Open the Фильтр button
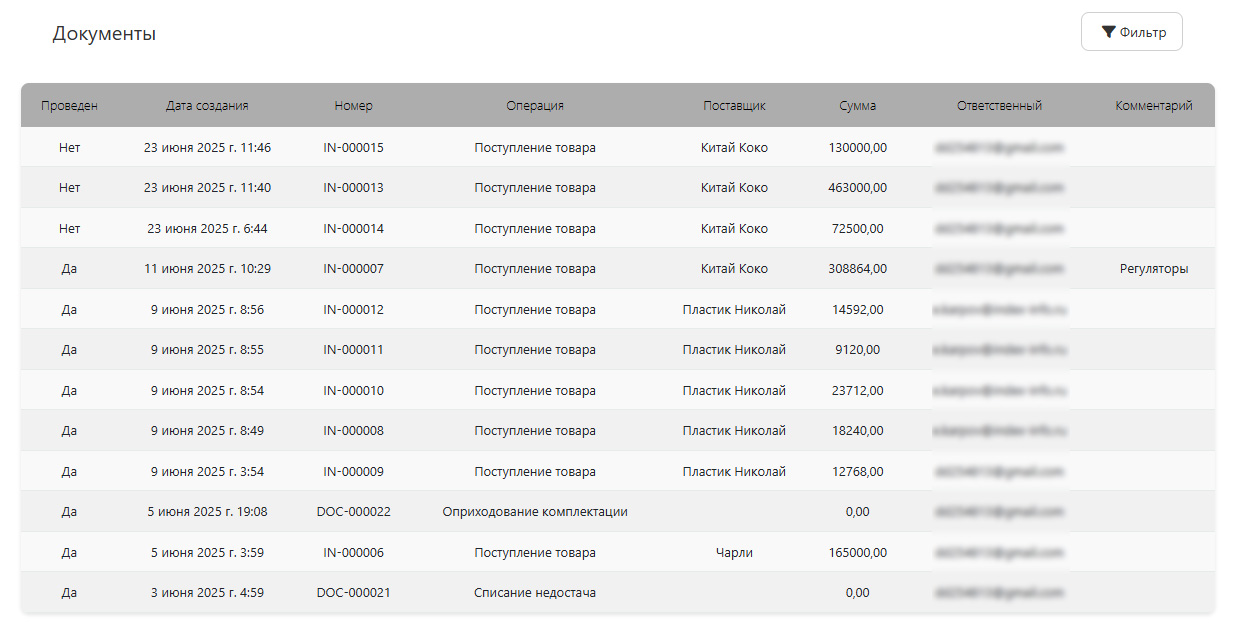The width and height of the screenshot is (1236, 623). 1132,32
